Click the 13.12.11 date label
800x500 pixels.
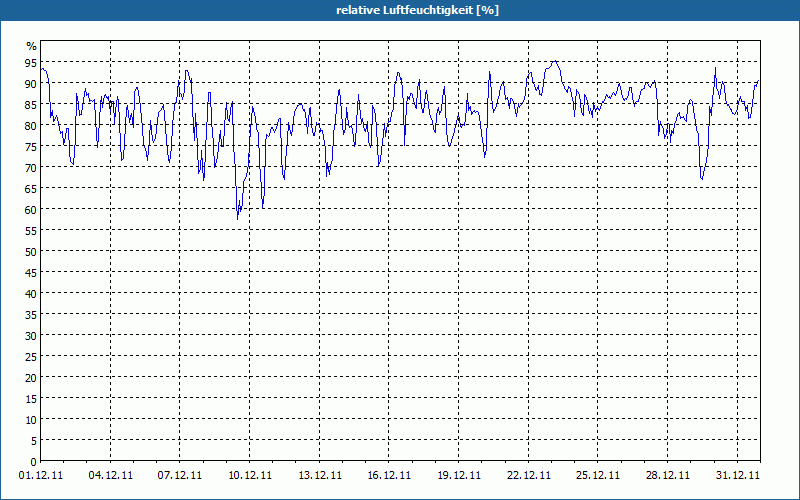(319, 475)
